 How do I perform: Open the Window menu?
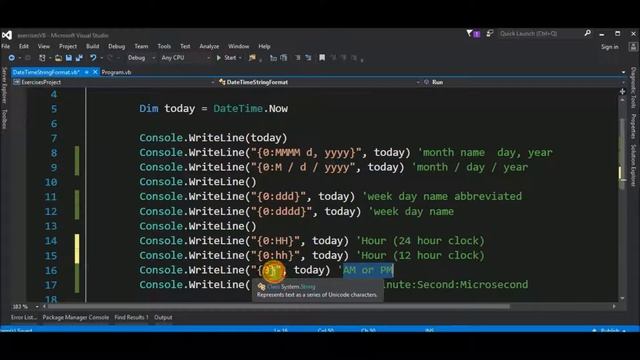point(239,47)
